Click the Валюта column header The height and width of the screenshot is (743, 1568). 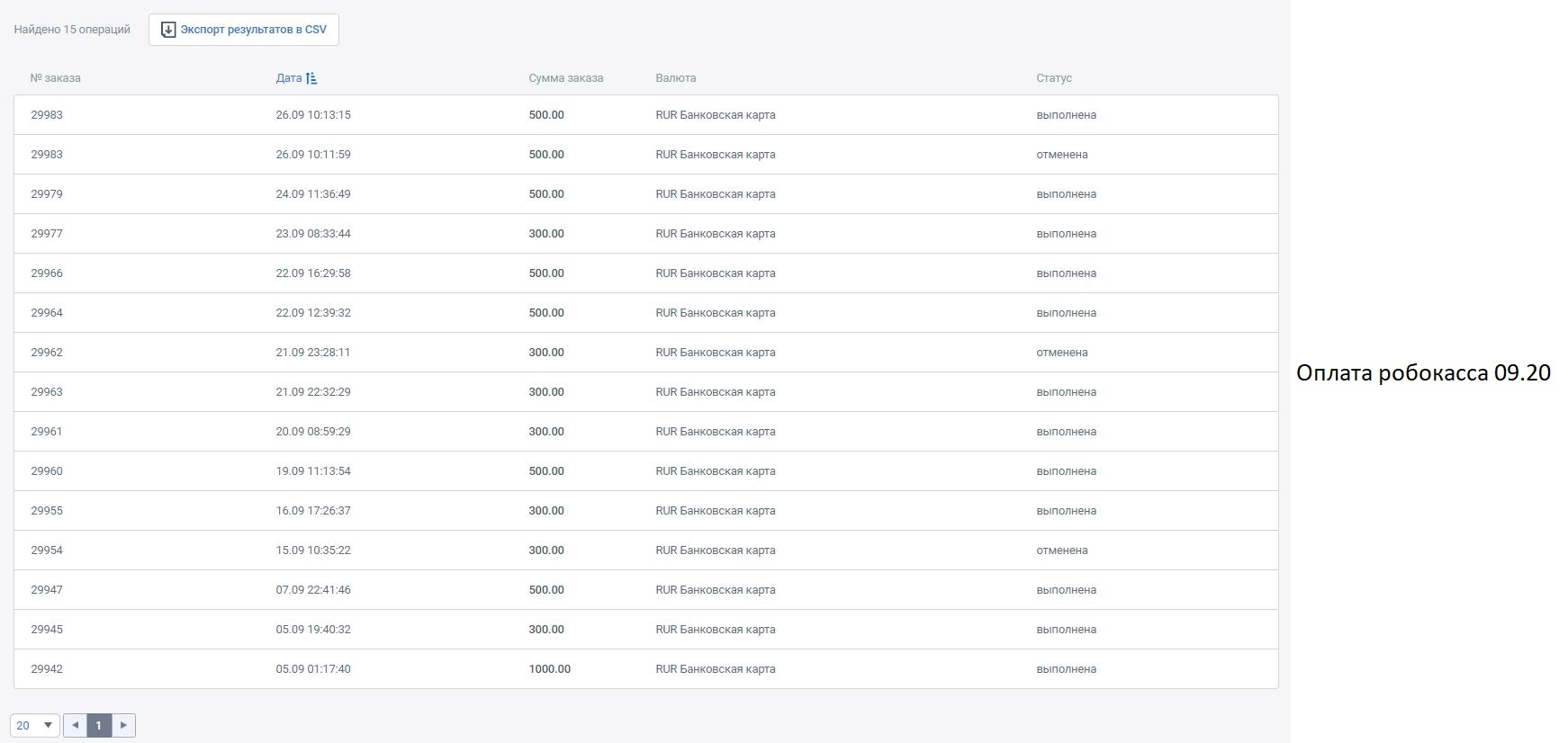[x=675, y=78]
